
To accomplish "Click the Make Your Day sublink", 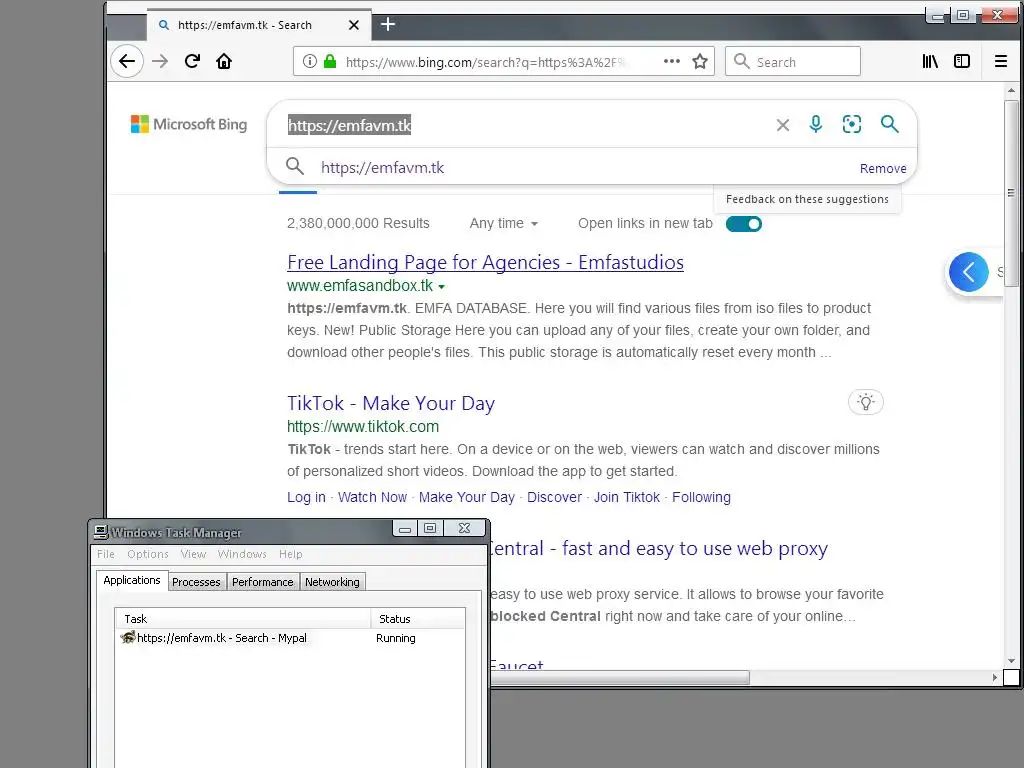I will pos(467,497).
